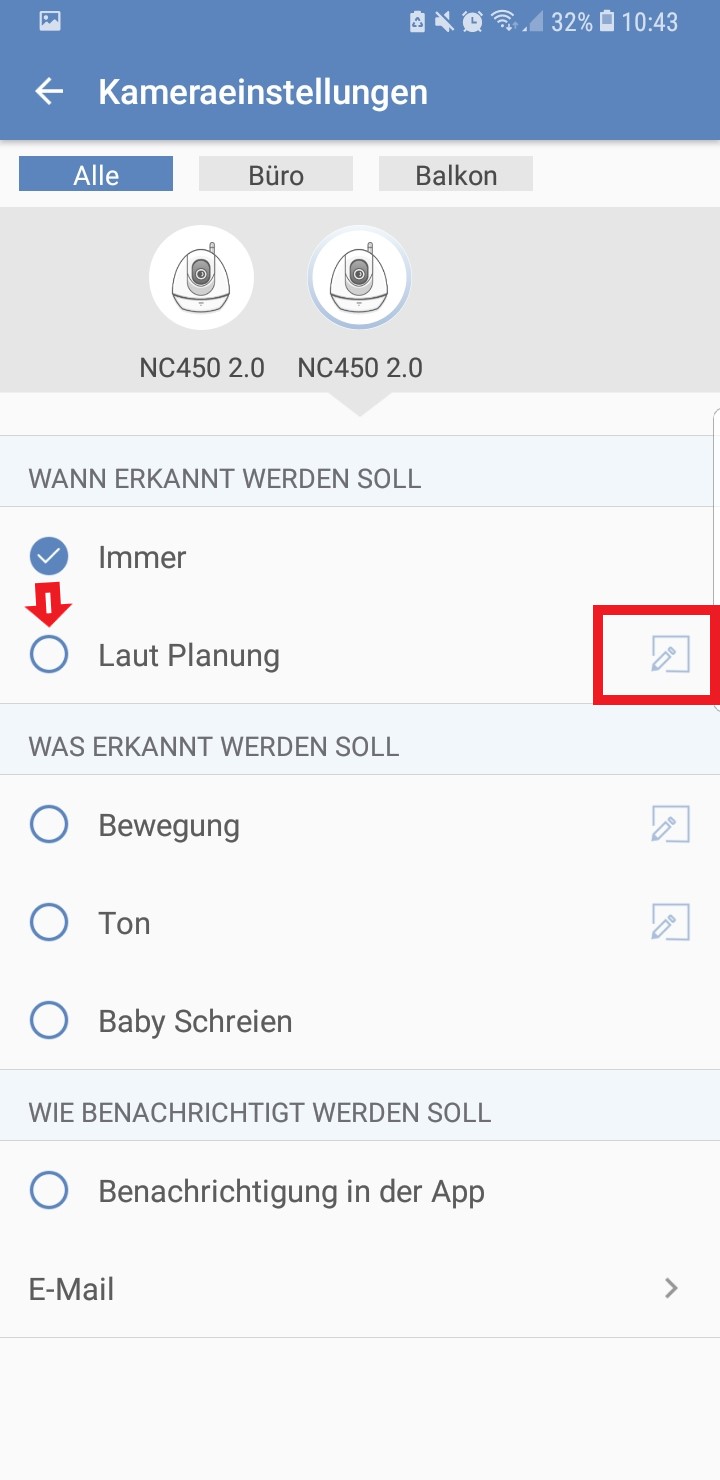
Task: Edit the Bewegung detection settings
Action: (x=670, y=825)
